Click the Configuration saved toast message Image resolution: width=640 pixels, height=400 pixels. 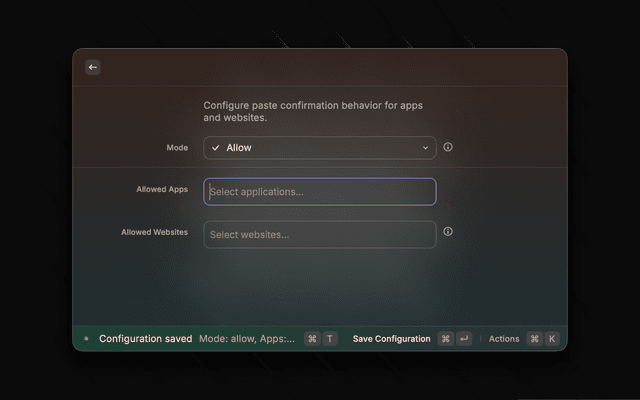145,339
